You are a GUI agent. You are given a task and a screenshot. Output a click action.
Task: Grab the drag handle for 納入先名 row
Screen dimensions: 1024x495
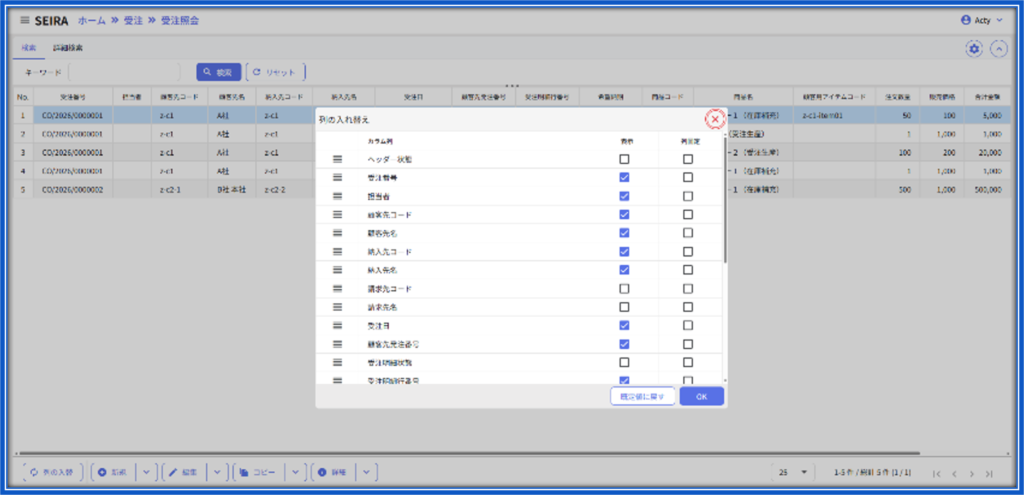[x=338, y=270]
